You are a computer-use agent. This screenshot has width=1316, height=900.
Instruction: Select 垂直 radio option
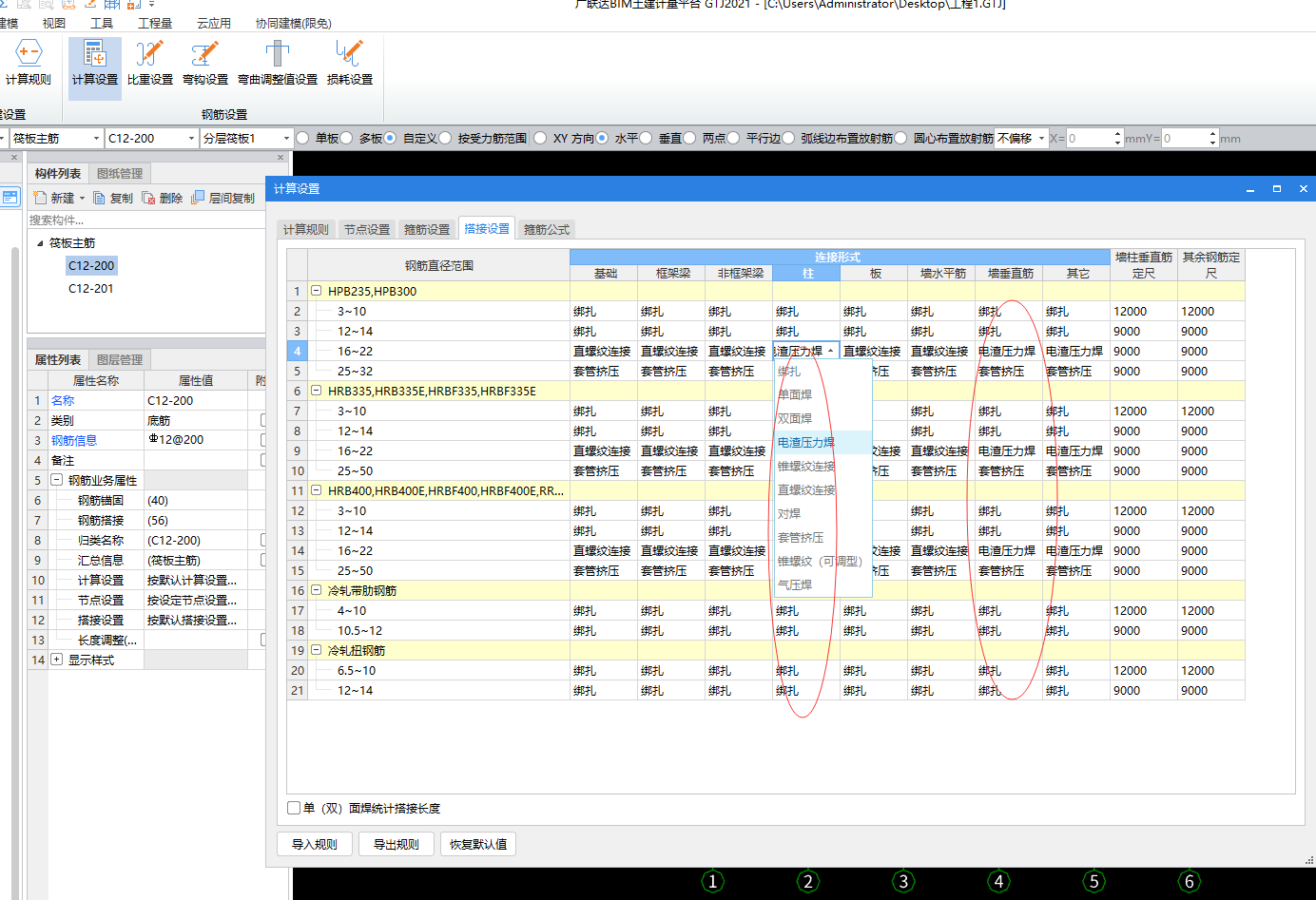tap(646, 138)
